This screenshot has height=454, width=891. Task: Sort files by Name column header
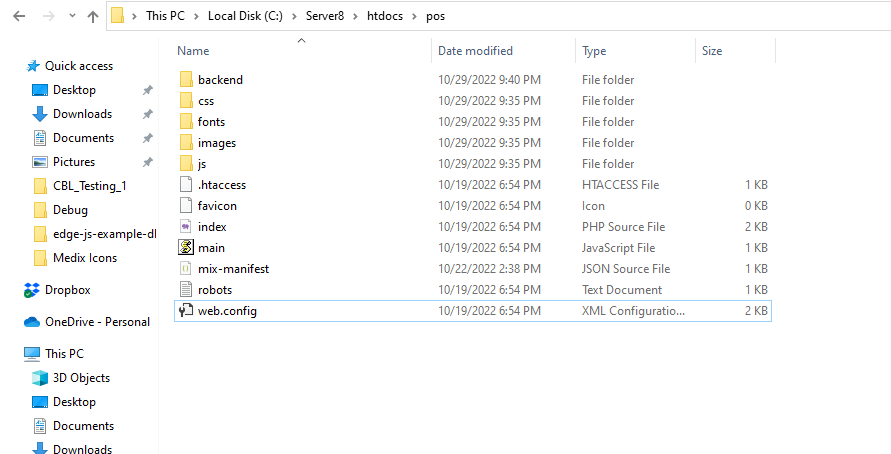point(194,51)
